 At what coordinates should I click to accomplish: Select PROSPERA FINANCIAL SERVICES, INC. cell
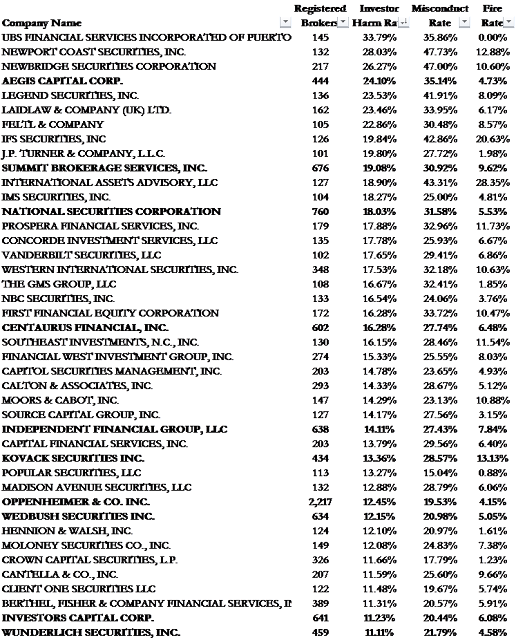(x=100, y=226)
